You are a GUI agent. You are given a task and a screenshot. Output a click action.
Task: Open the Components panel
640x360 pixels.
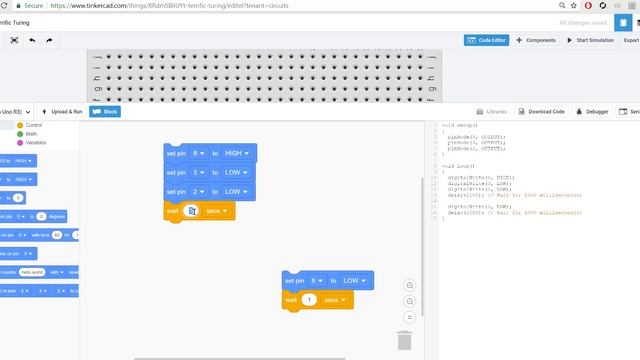[x=536, y=40]
